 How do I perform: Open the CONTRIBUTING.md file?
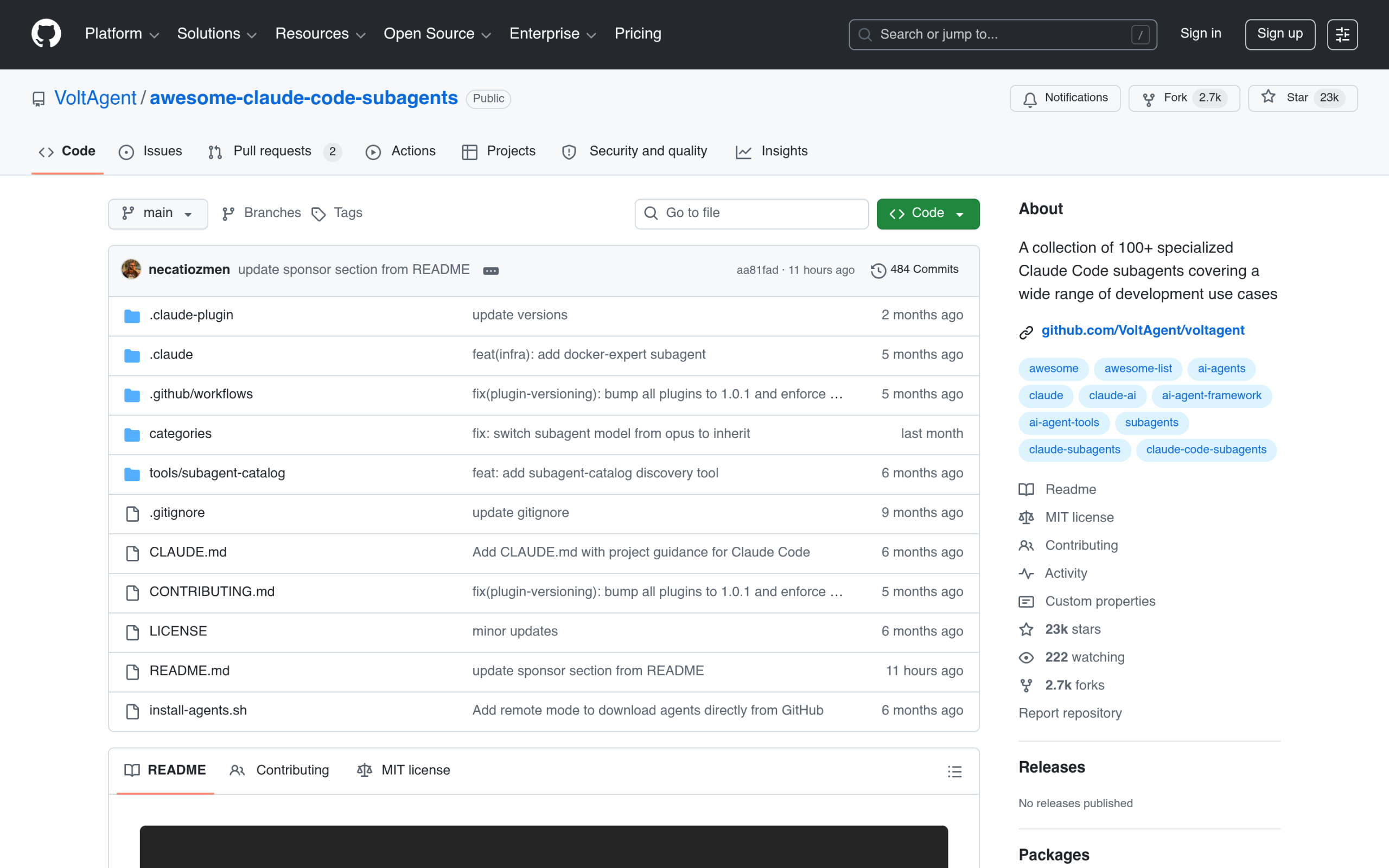point(212,592)
